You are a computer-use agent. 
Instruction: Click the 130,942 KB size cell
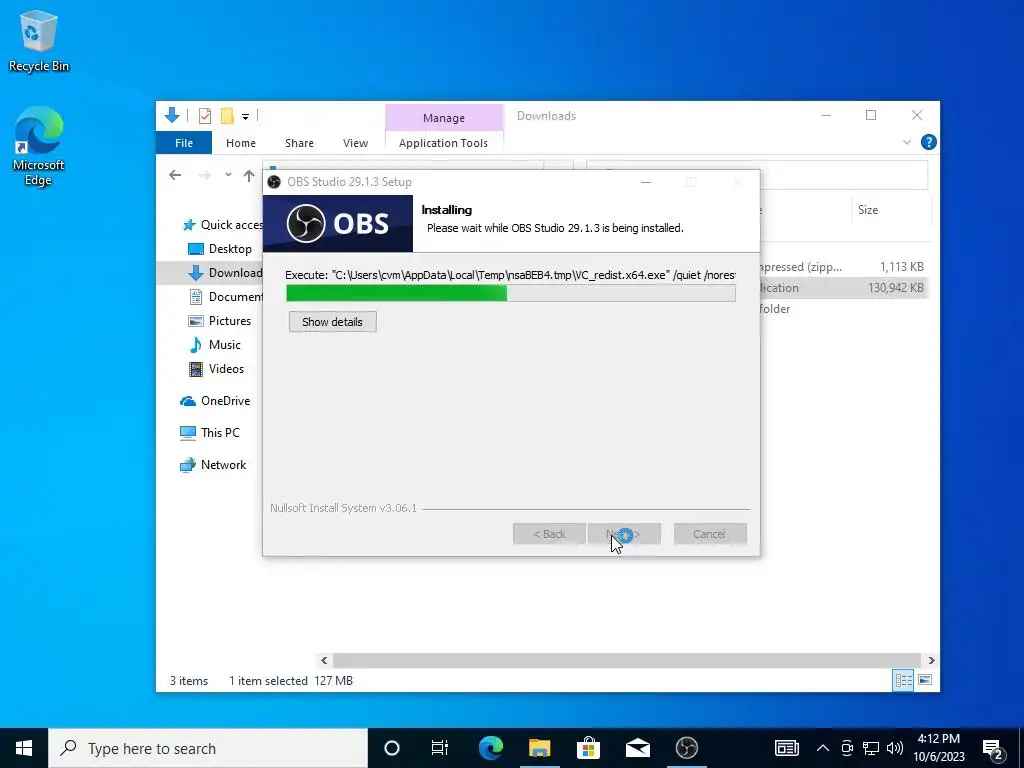(x=895, y=287)
